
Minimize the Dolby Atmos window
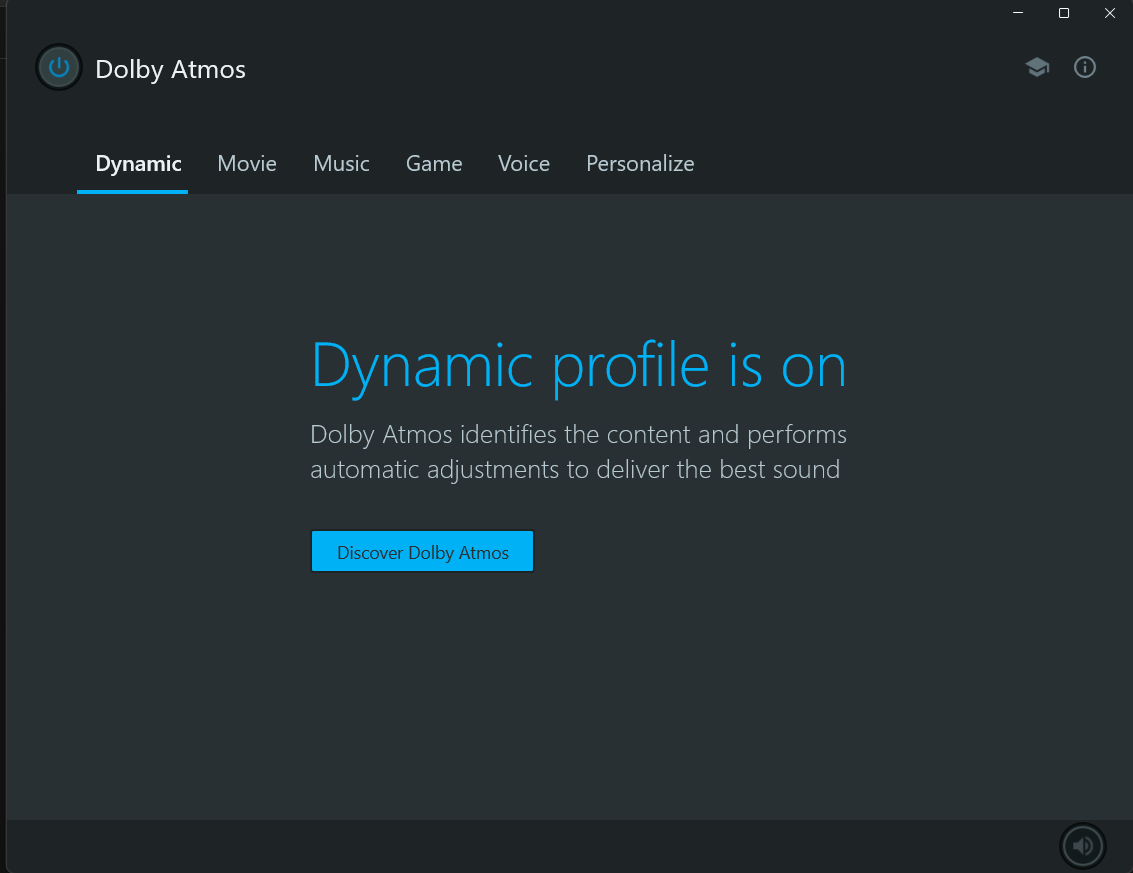click(1017, 13)
